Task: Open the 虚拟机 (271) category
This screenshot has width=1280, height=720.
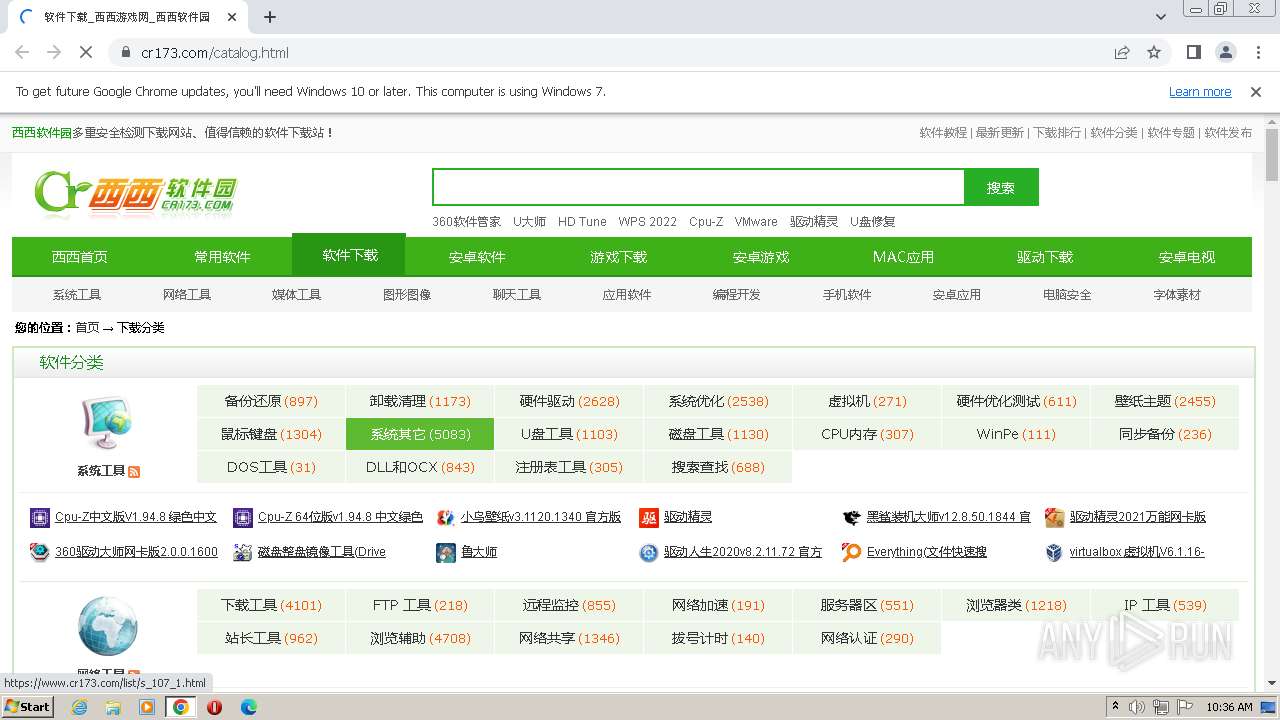Action: pyautogui.click(x=867, y=401)
